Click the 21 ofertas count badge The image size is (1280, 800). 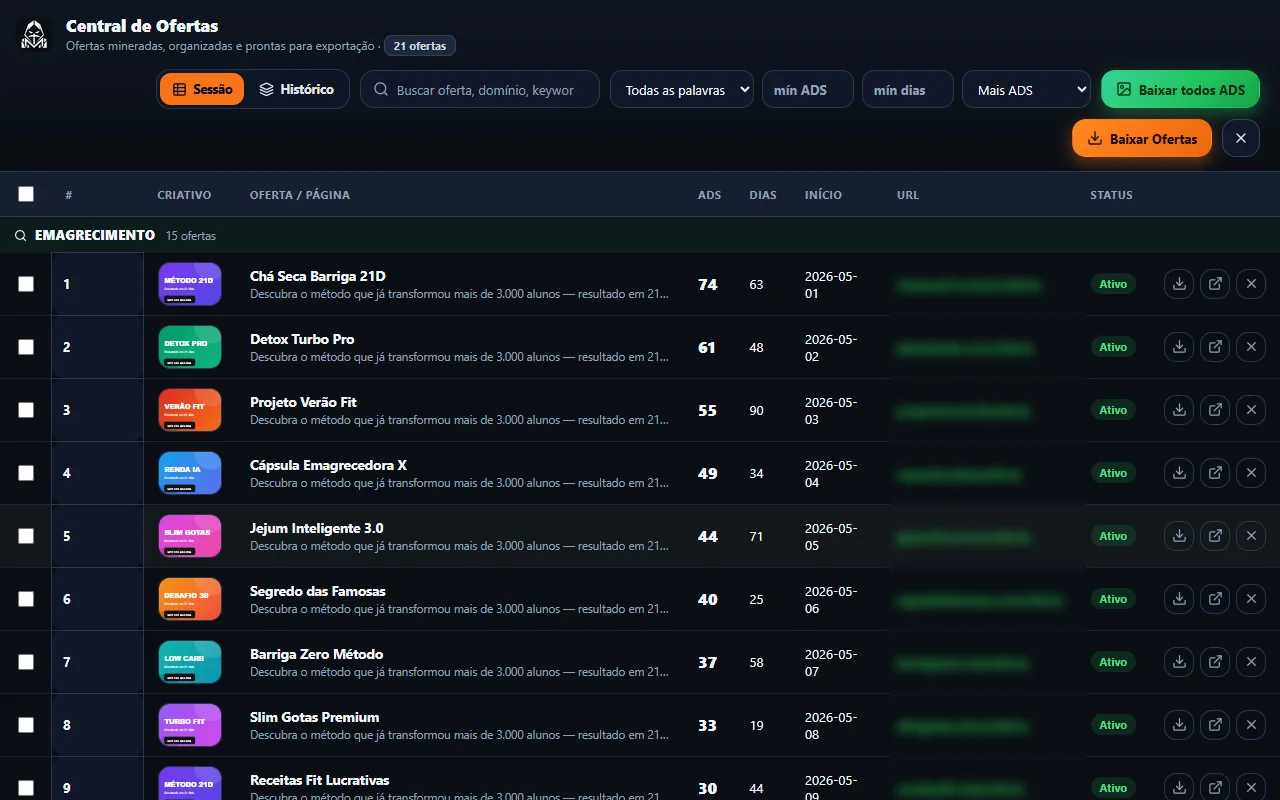420,46
